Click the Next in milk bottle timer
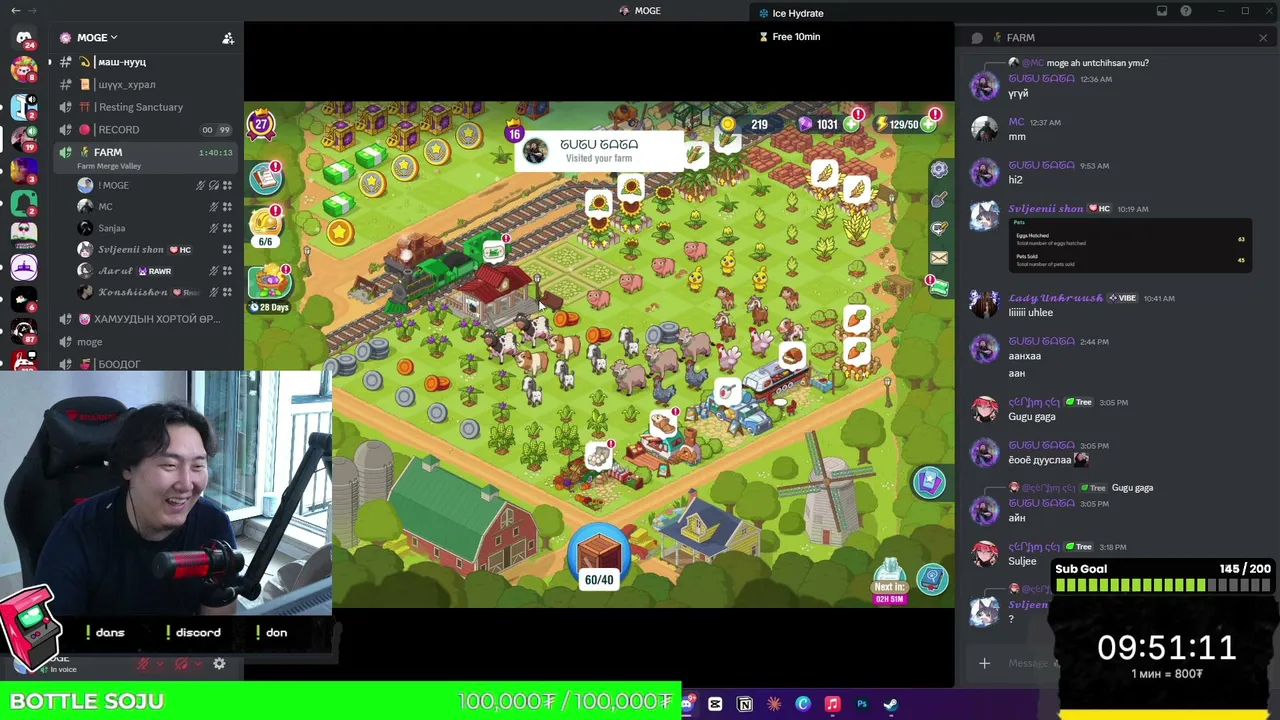Viewport: 1280px width, 720px height. (x=890, y=581)
